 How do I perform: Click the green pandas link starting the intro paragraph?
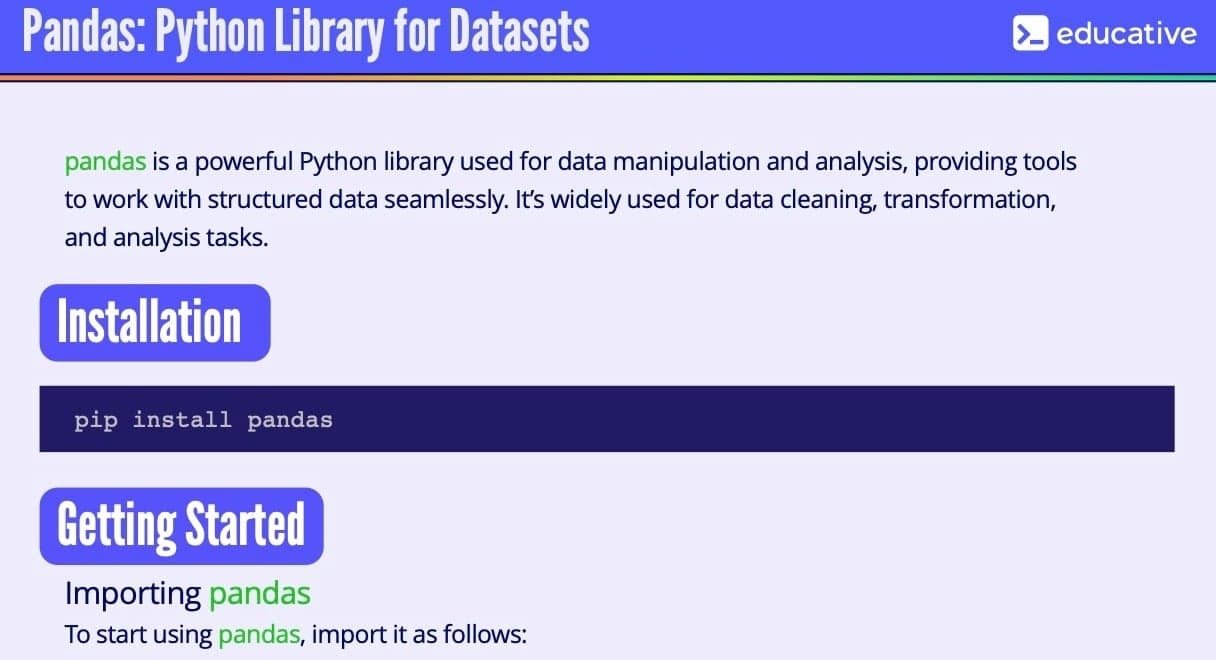tap(105, 161)
